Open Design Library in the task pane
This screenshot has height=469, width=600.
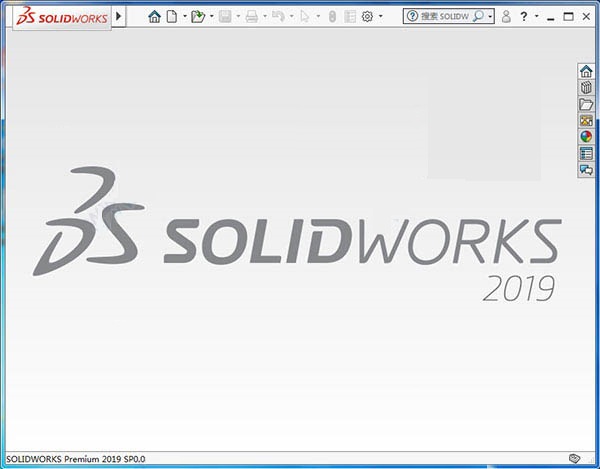click(x=586, y=87)
